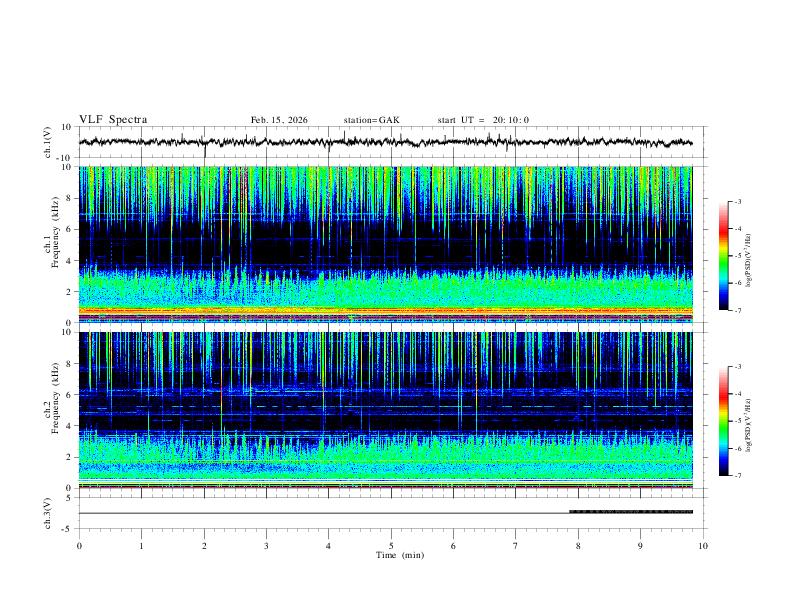The height and width of the screenshot is (612, 792).
Task: Click the "-4" tick on ch.2 colorbar
Action: [738, 394]
